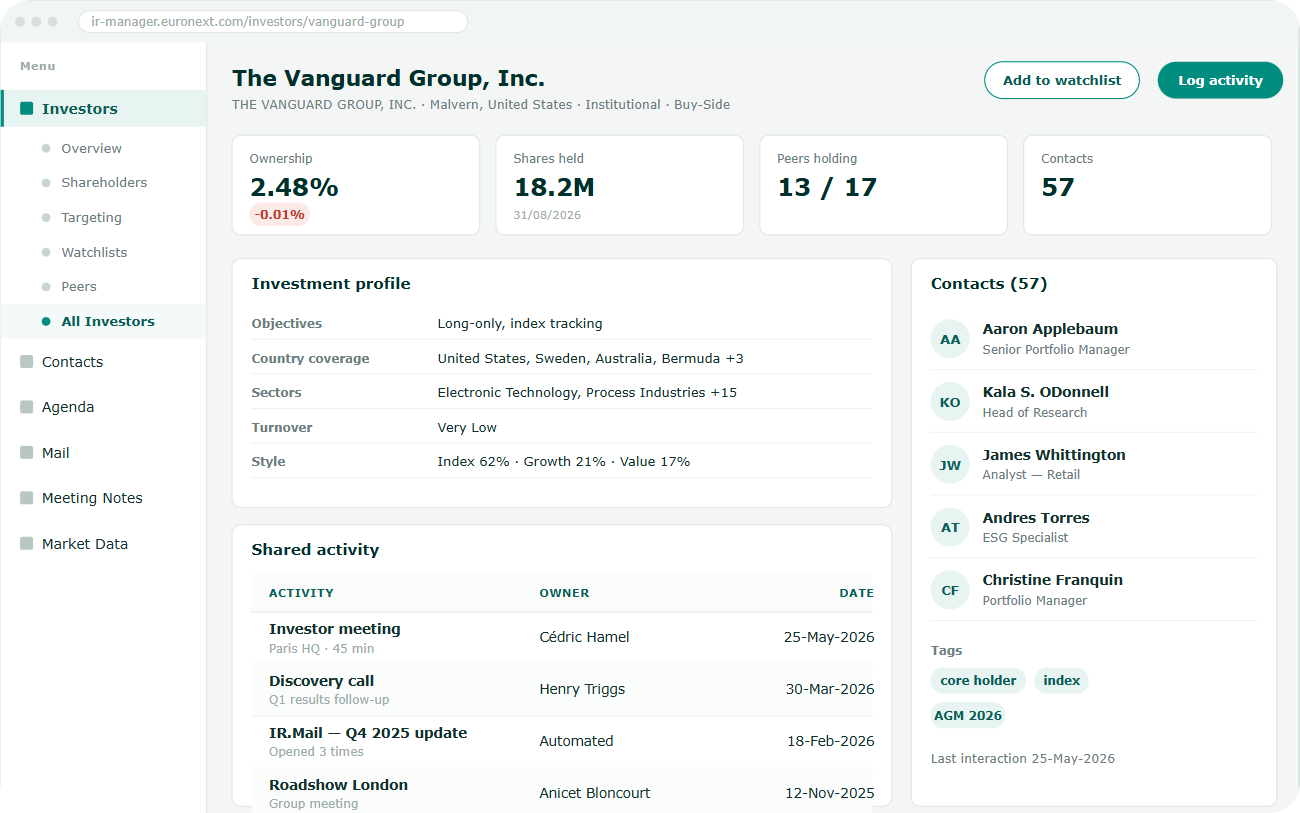
Task: Open Aaron Applebaum's contact entry
Action: (x=1094, y=339)
